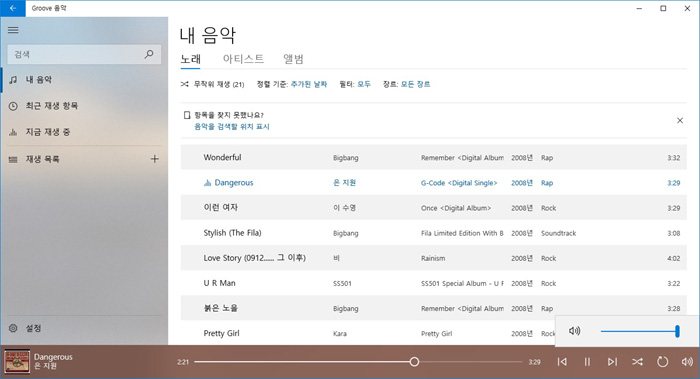This screenshot has width=700, height=379.
Task: Skip to previous track
Action: pos(562,362)
